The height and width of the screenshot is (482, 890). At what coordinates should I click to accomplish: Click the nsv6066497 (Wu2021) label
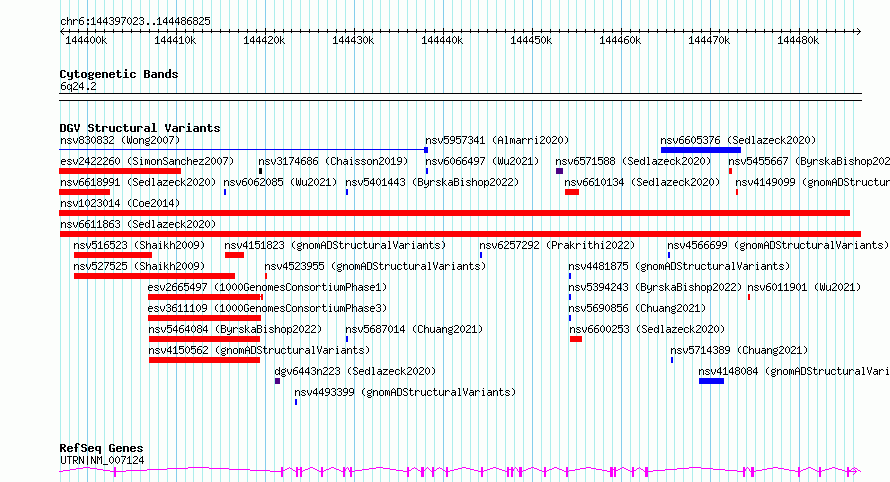tap(482, 161)
